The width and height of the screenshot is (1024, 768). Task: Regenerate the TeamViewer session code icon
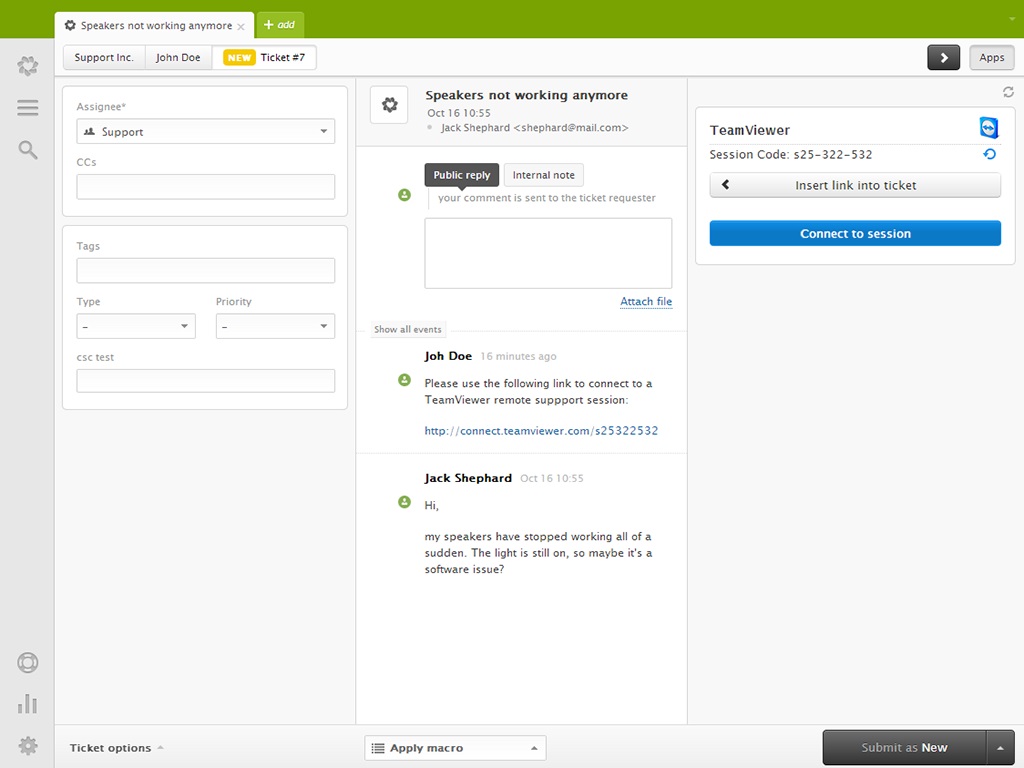[989, 155]
